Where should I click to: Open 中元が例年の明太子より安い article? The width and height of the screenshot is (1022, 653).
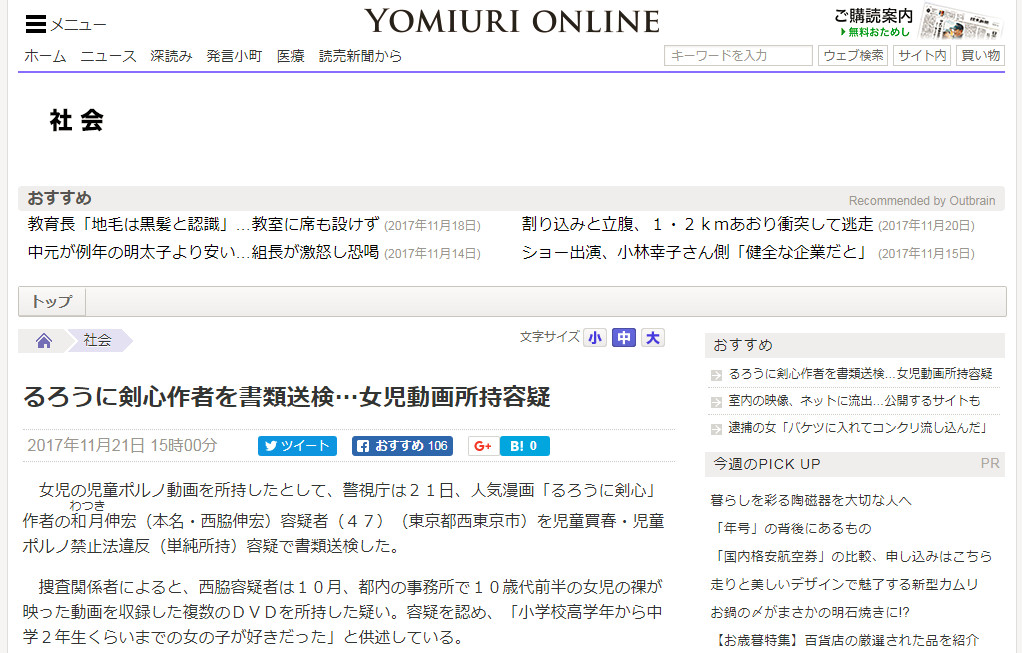(203, 252)
